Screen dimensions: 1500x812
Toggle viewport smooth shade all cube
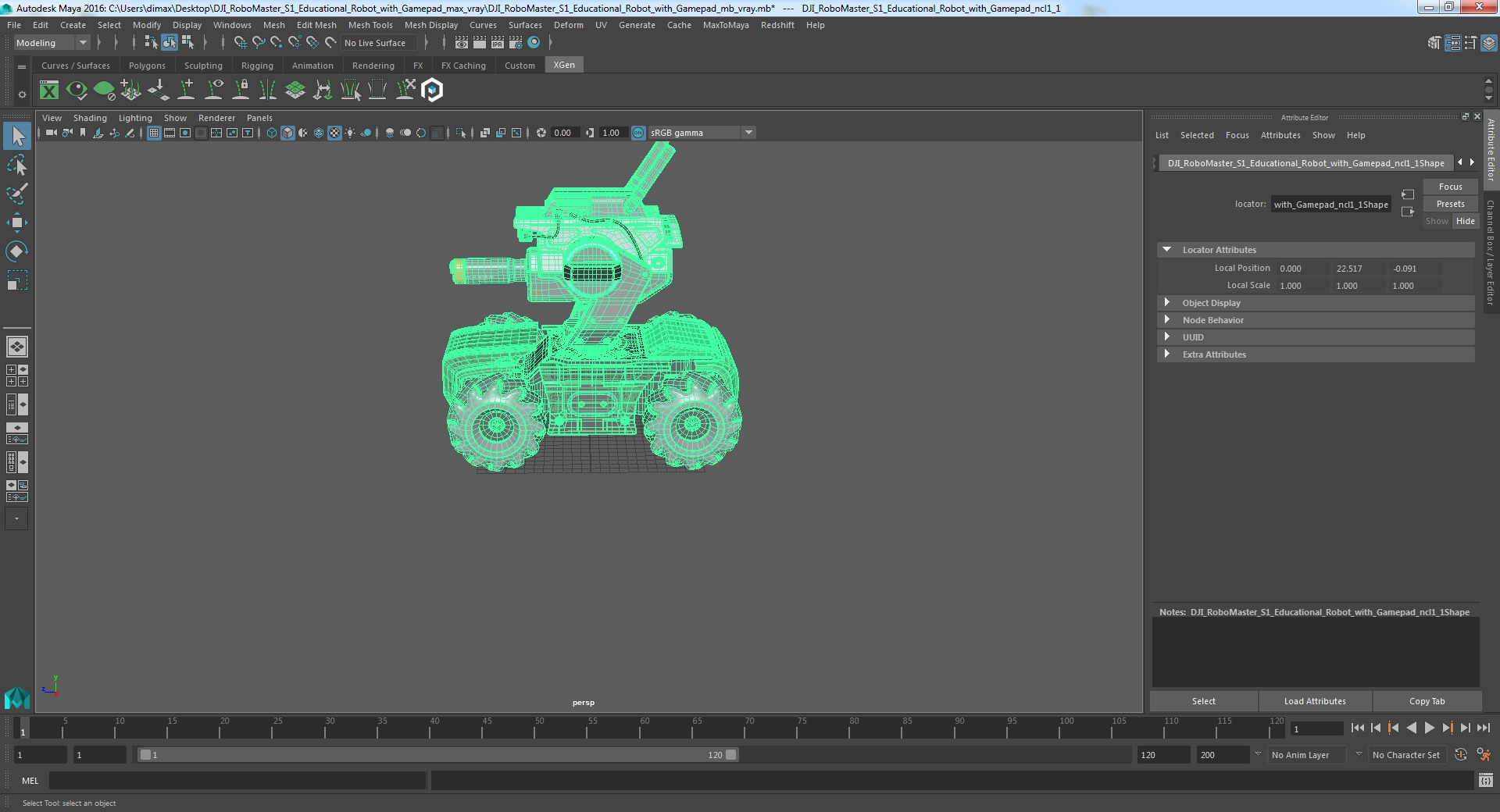point(287,133)
